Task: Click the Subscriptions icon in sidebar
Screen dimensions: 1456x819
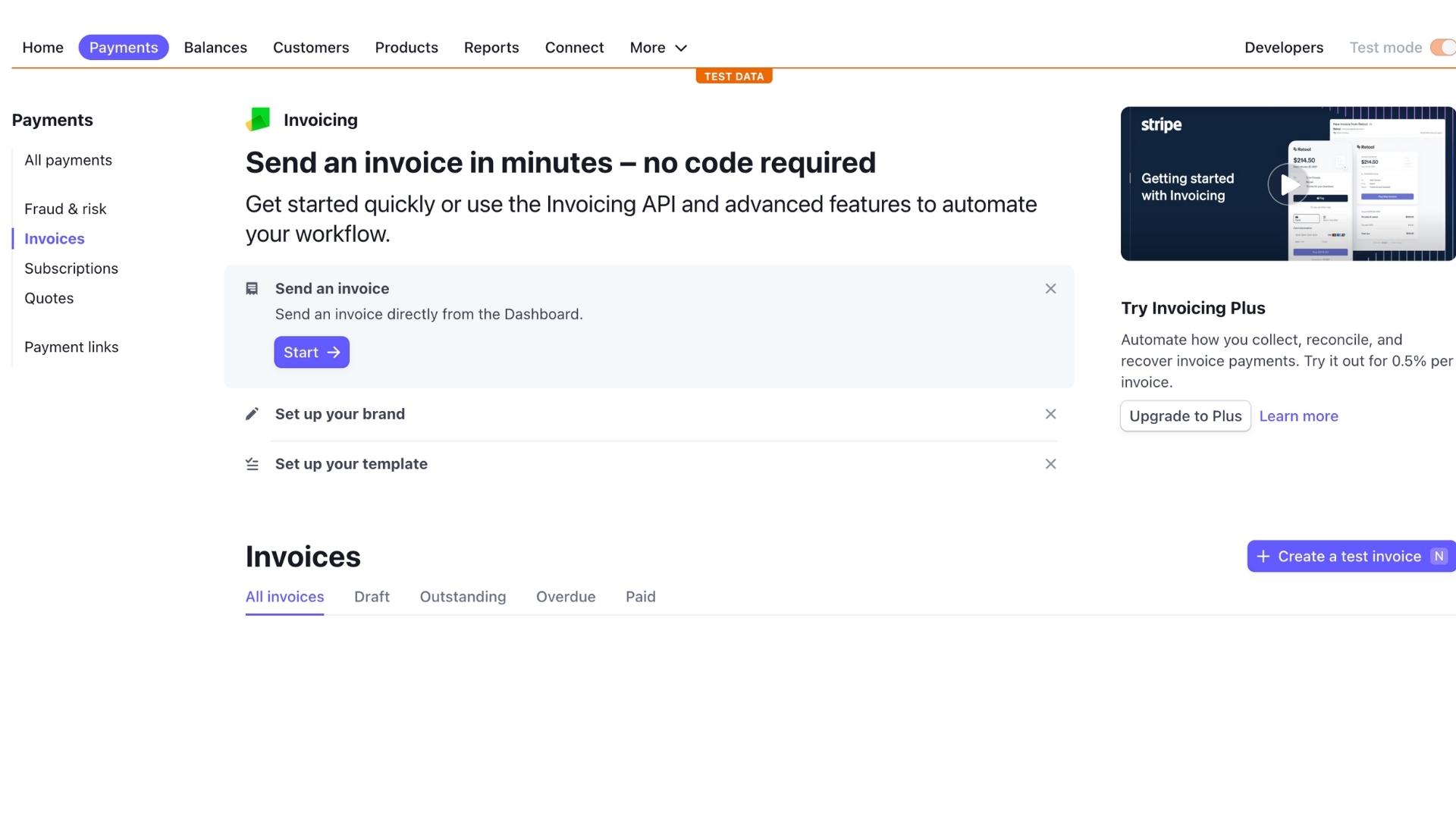Action: [71, 268]
